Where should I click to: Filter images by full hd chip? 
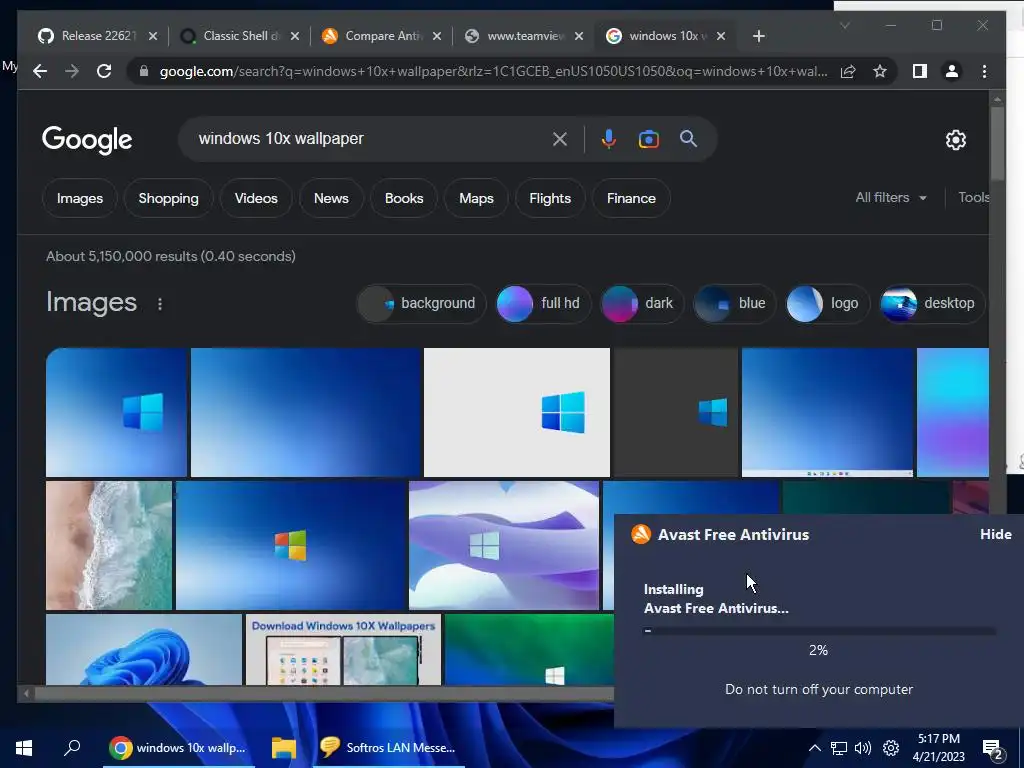(x=543, y=303)
